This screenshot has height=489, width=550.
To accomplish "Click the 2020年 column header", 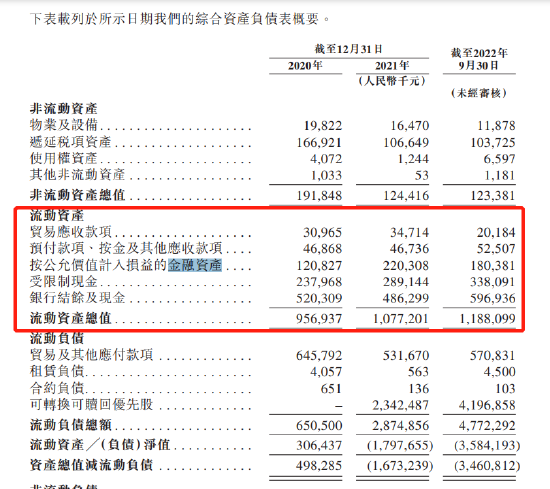I will click(305, 66).
